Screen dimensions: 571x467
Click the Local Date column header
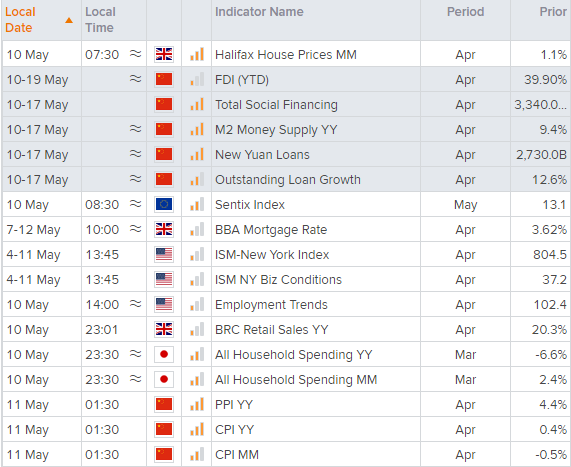coord(20,20)
